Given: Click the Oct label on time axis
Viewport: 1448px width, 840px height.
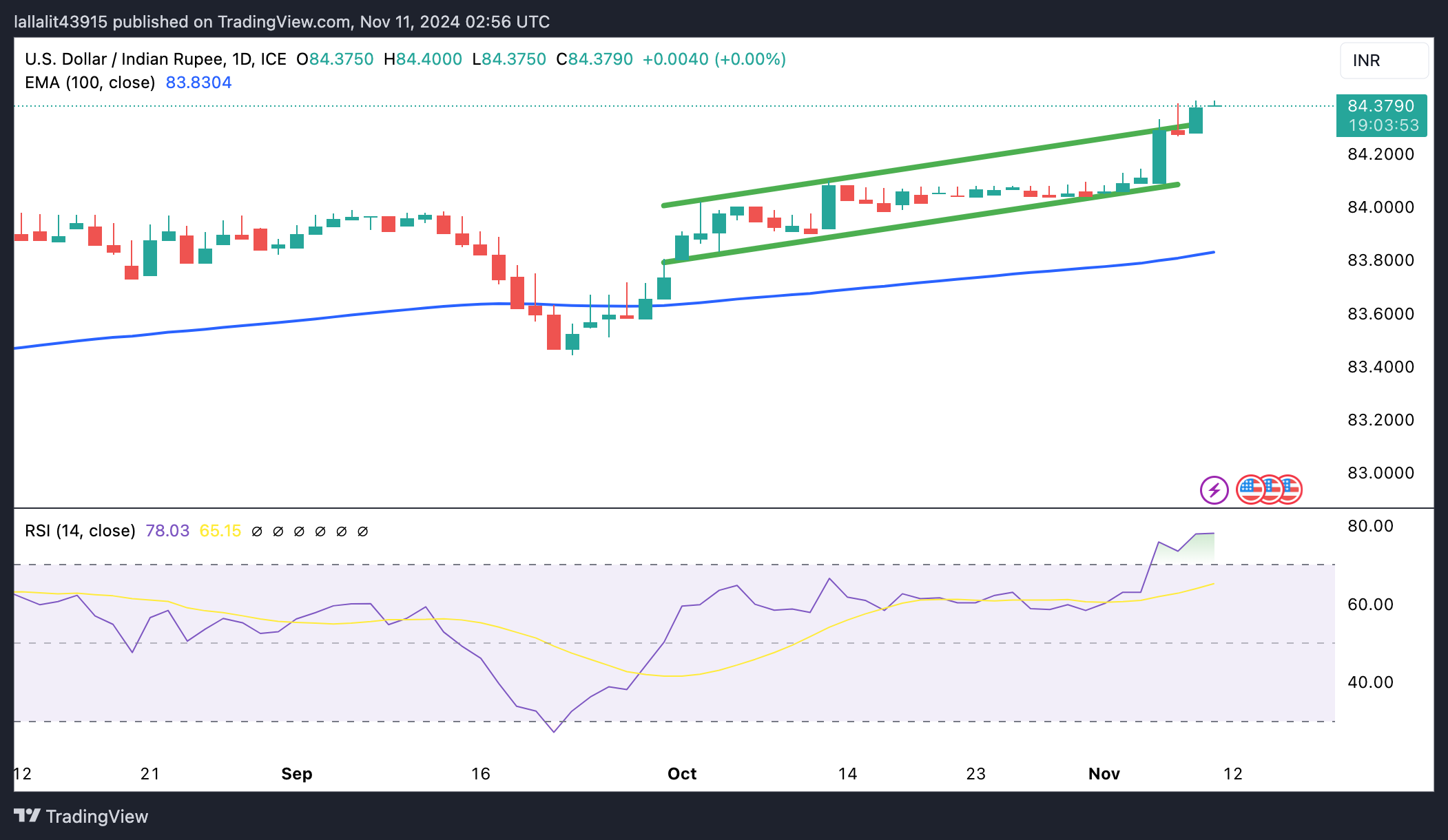Looking at the screenshot, I should (682, 774).
